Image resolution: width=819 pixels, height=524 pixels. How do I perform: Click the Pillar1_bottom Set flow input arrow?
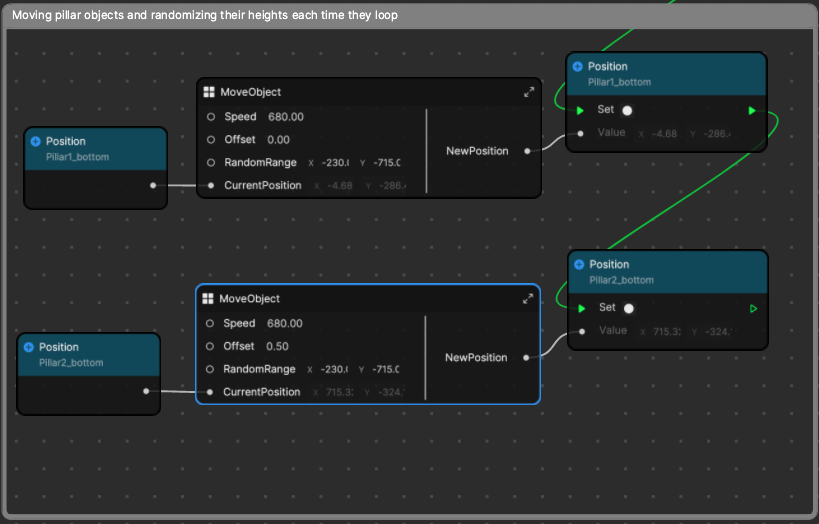(x=580, y=110)
